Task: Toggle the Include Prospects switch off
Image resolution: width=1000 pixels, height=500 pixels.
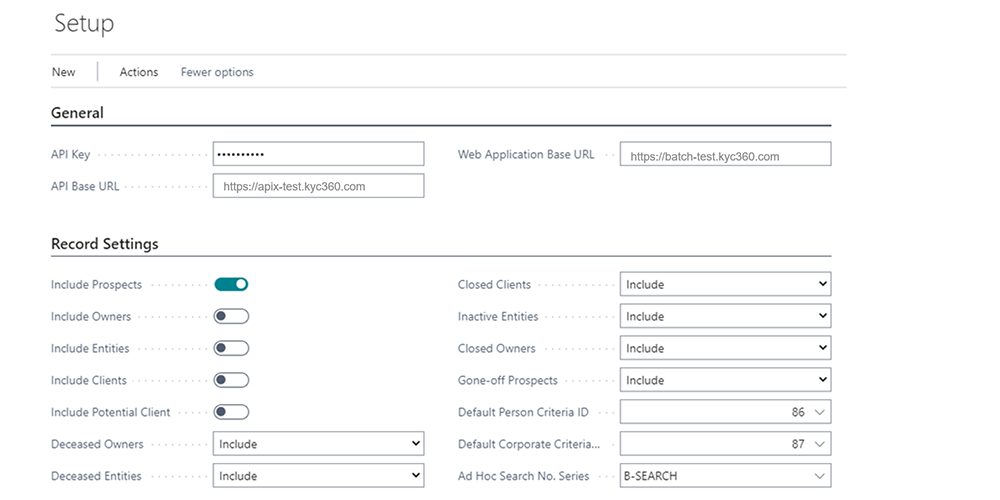Action: coord(231,284)
